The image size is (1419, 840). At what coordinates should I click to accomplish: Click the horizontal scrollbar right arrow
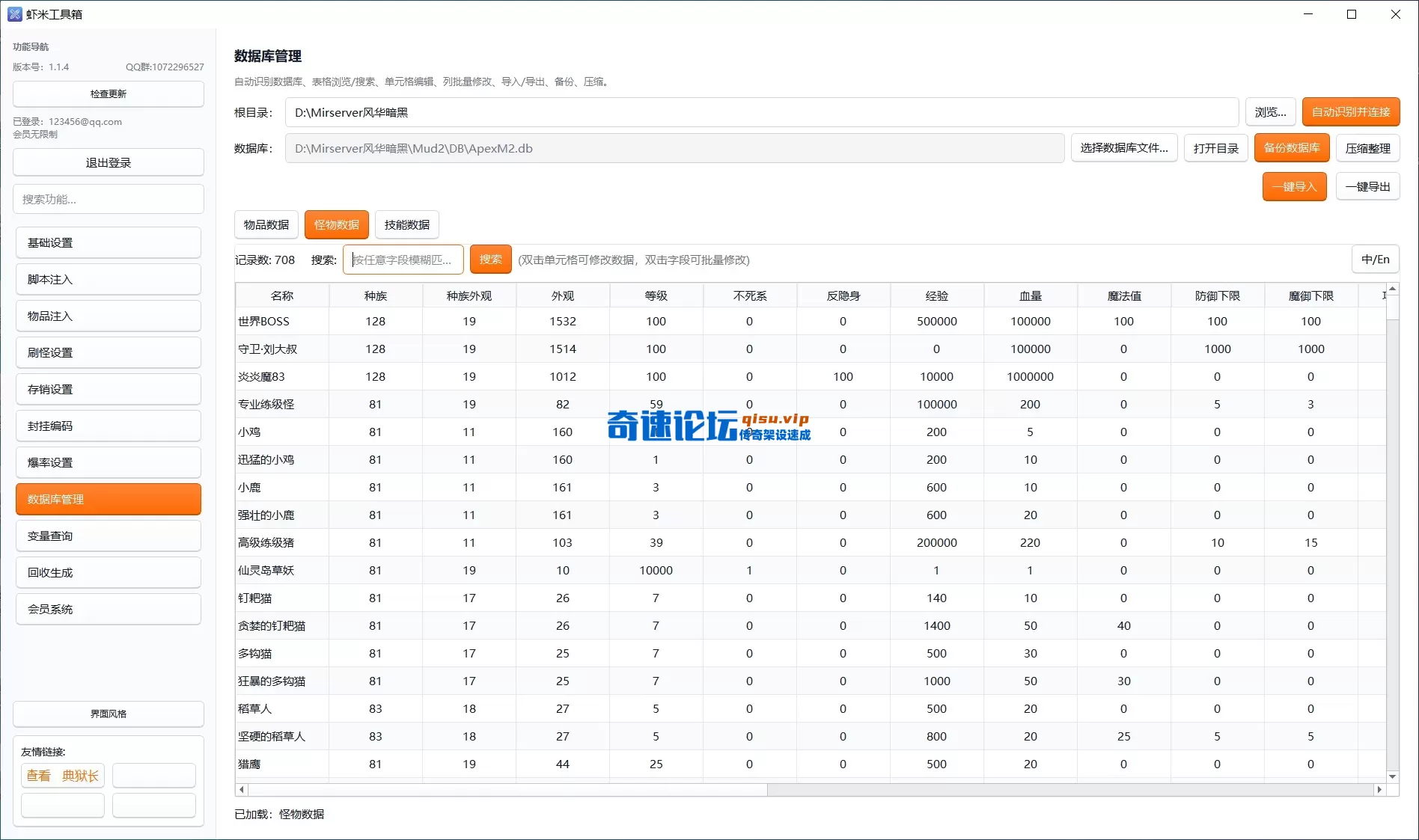tap(1379, 789)
